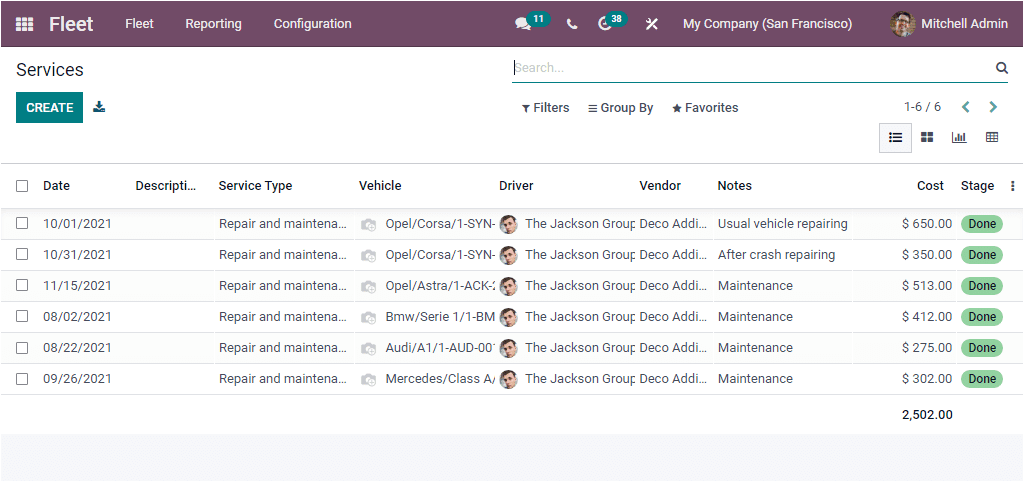Viewport: 1024px width, 482px height.
Task: Open Opel/Corsa vehicle link in 10/01/2021 row
Action: pyautogui.click(x=440, y=224)
